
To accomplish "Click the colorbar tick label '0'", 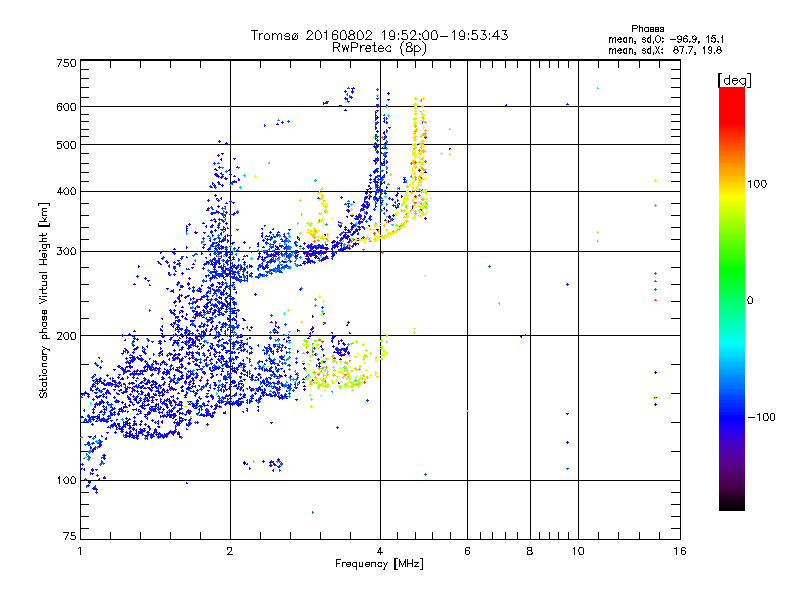I will [749, 301].
